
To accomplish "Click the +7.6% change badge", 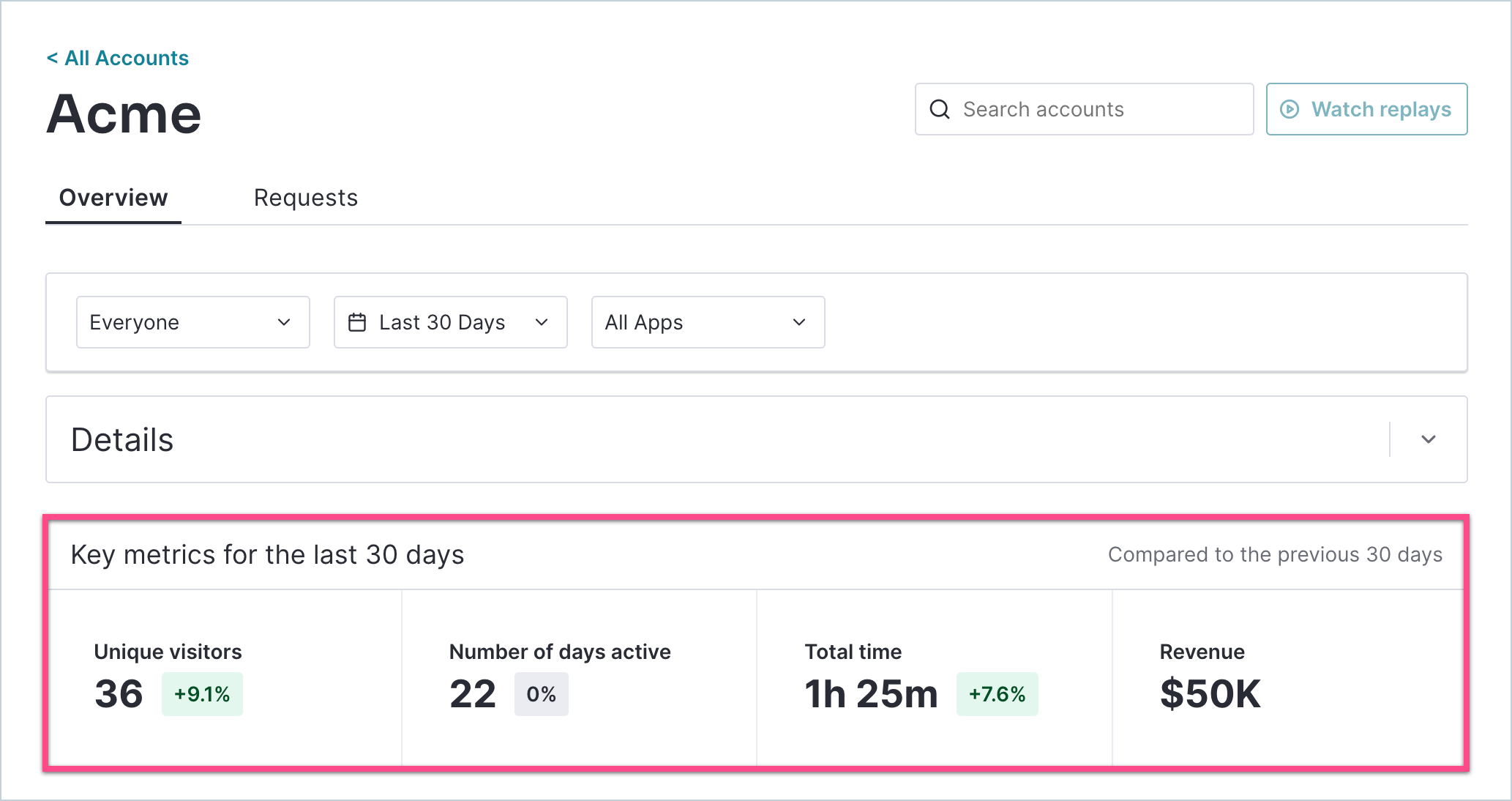I will 998,694.
